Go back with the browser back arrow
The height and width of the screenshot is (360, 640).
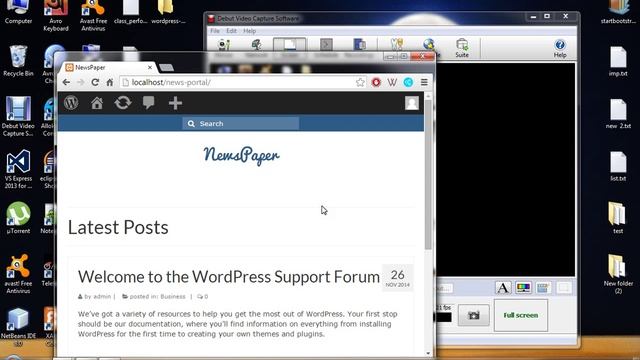66,82
